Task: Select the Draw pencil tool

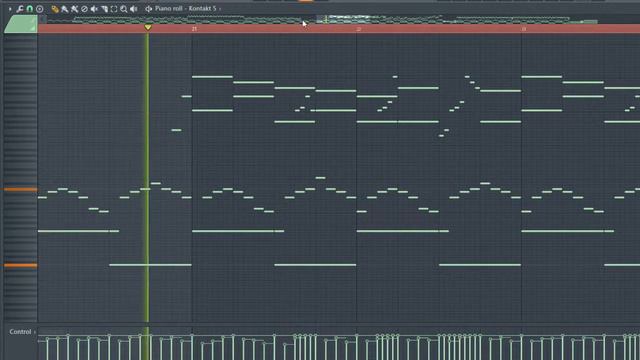Action: pos(55,9)
